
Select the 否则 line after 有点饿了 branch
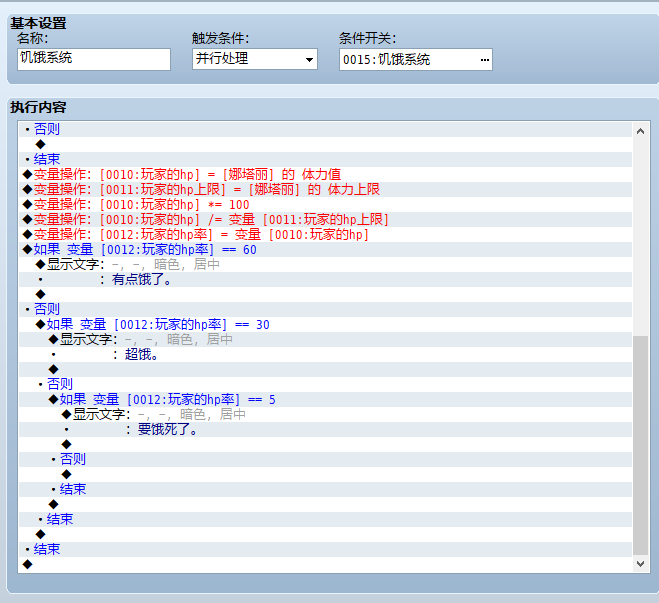(x=325, y=309)
